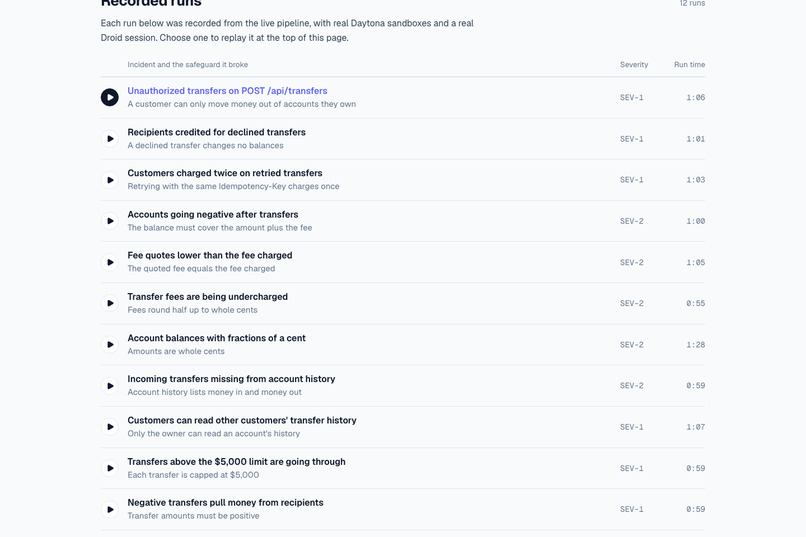This screenshot has height=537, width=806.
Task: Play the Fee quotes lower than fee charged run
Action: coord(109,262)
